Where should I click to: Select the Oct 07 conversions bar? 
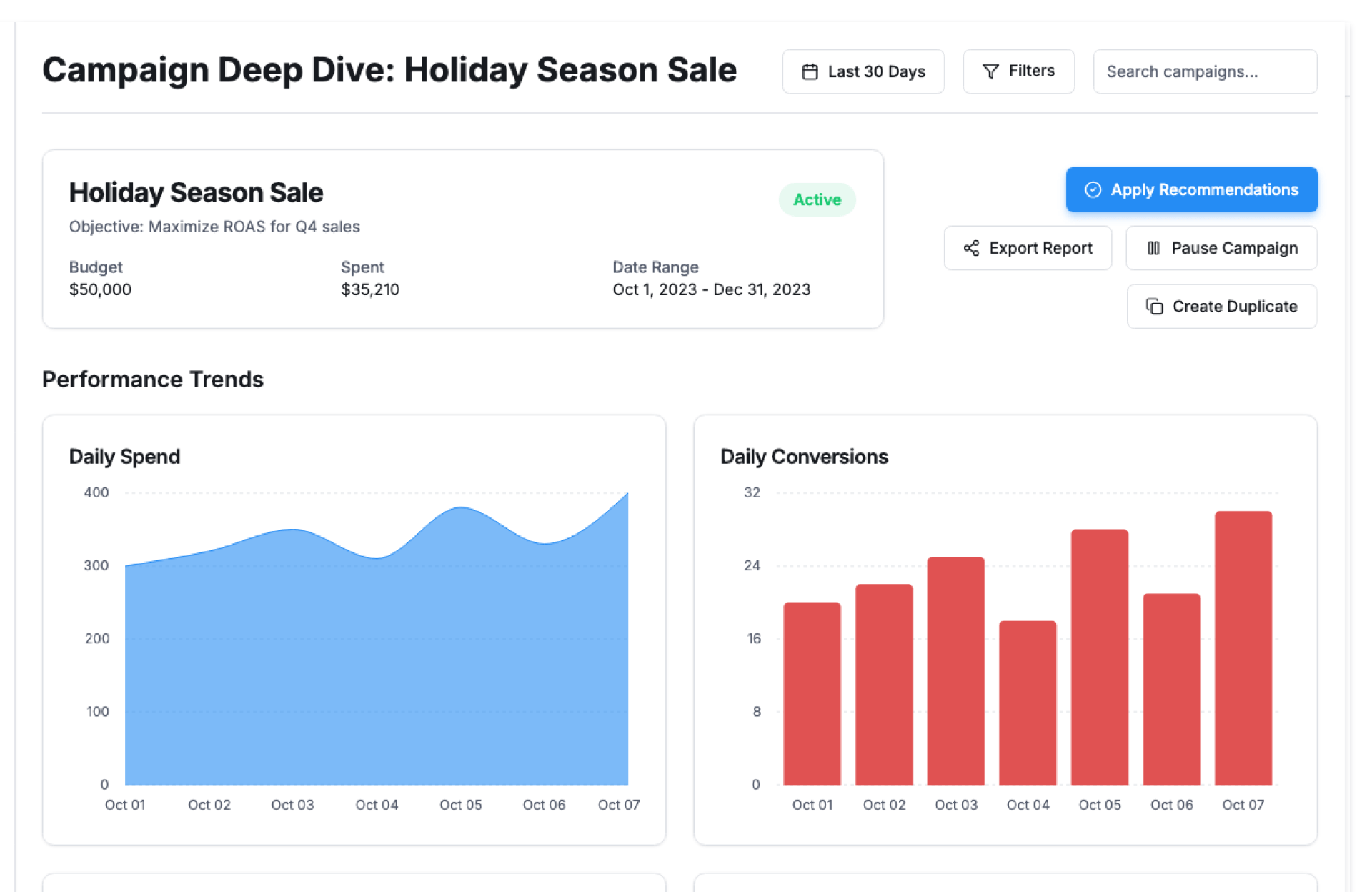pos(1243,648)
